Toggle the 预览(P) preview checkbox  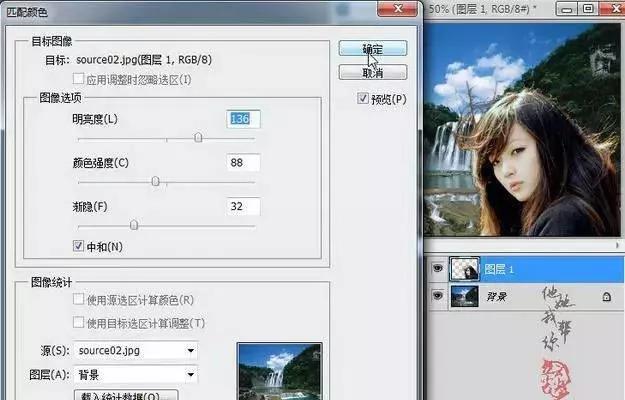coord(362,98)
